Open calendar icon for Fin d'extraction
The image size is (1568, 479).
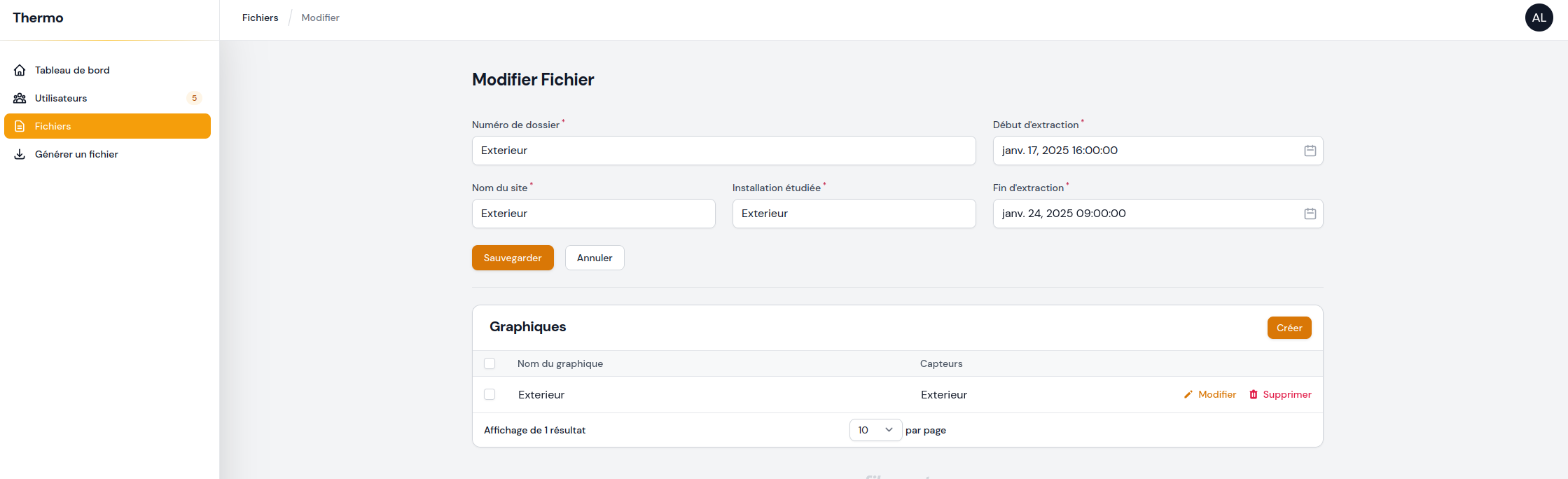1310,214
